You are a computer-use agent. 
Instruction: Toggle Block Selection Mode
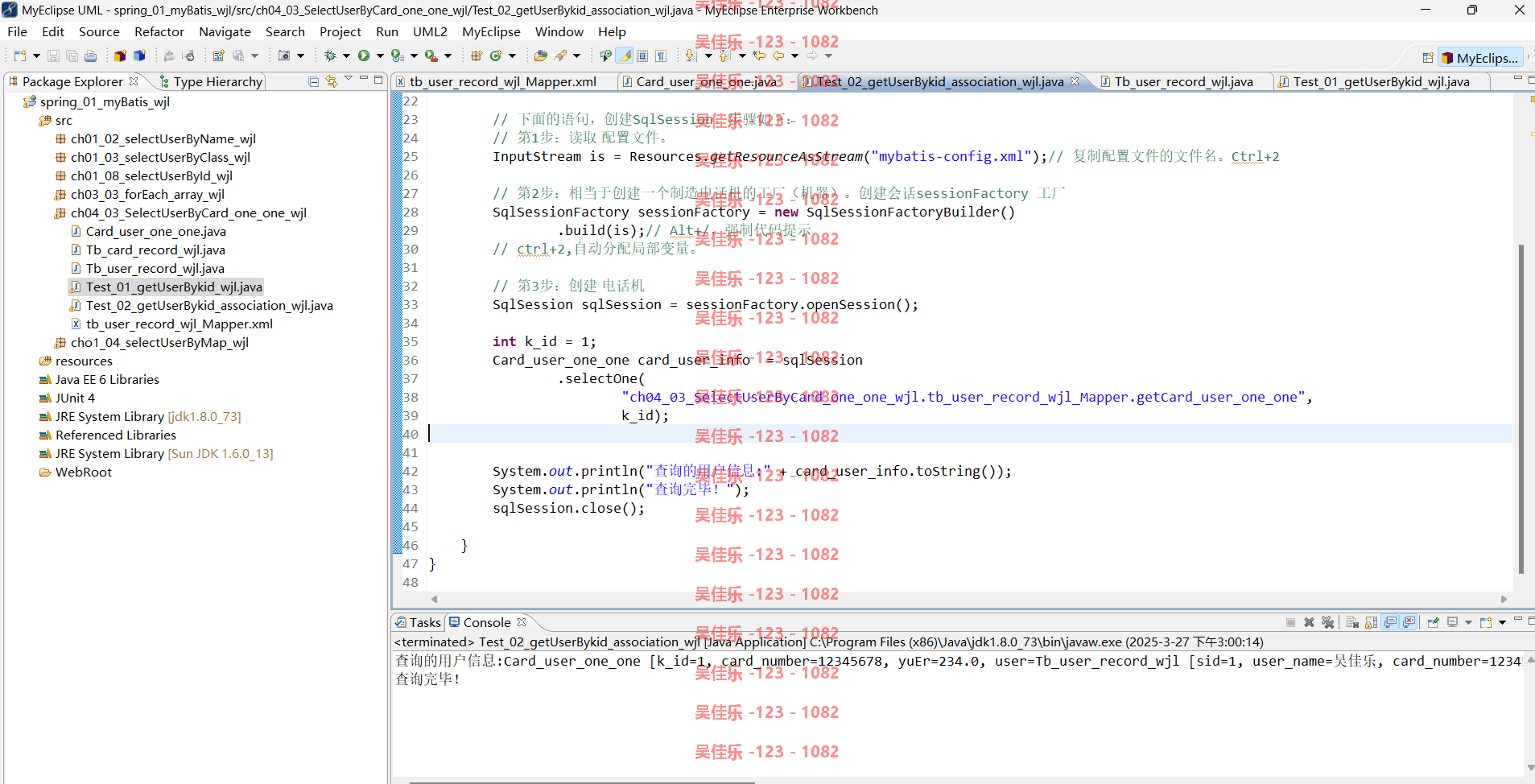coord(642,56)
